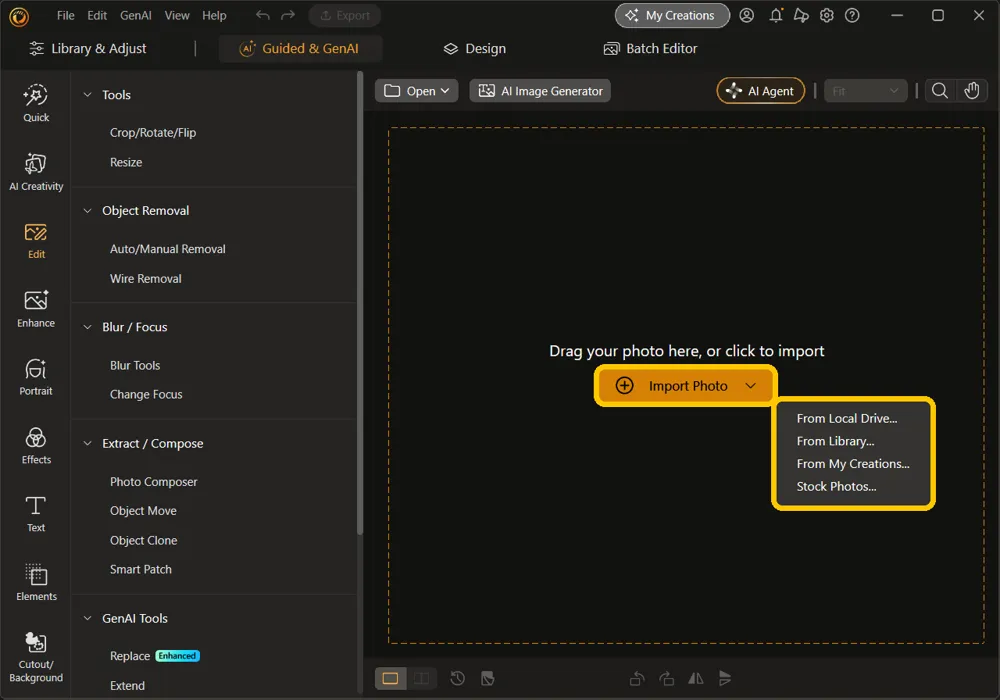Open the AI Agent
This screenshot has height=700, width=1000.
point(760,91)
